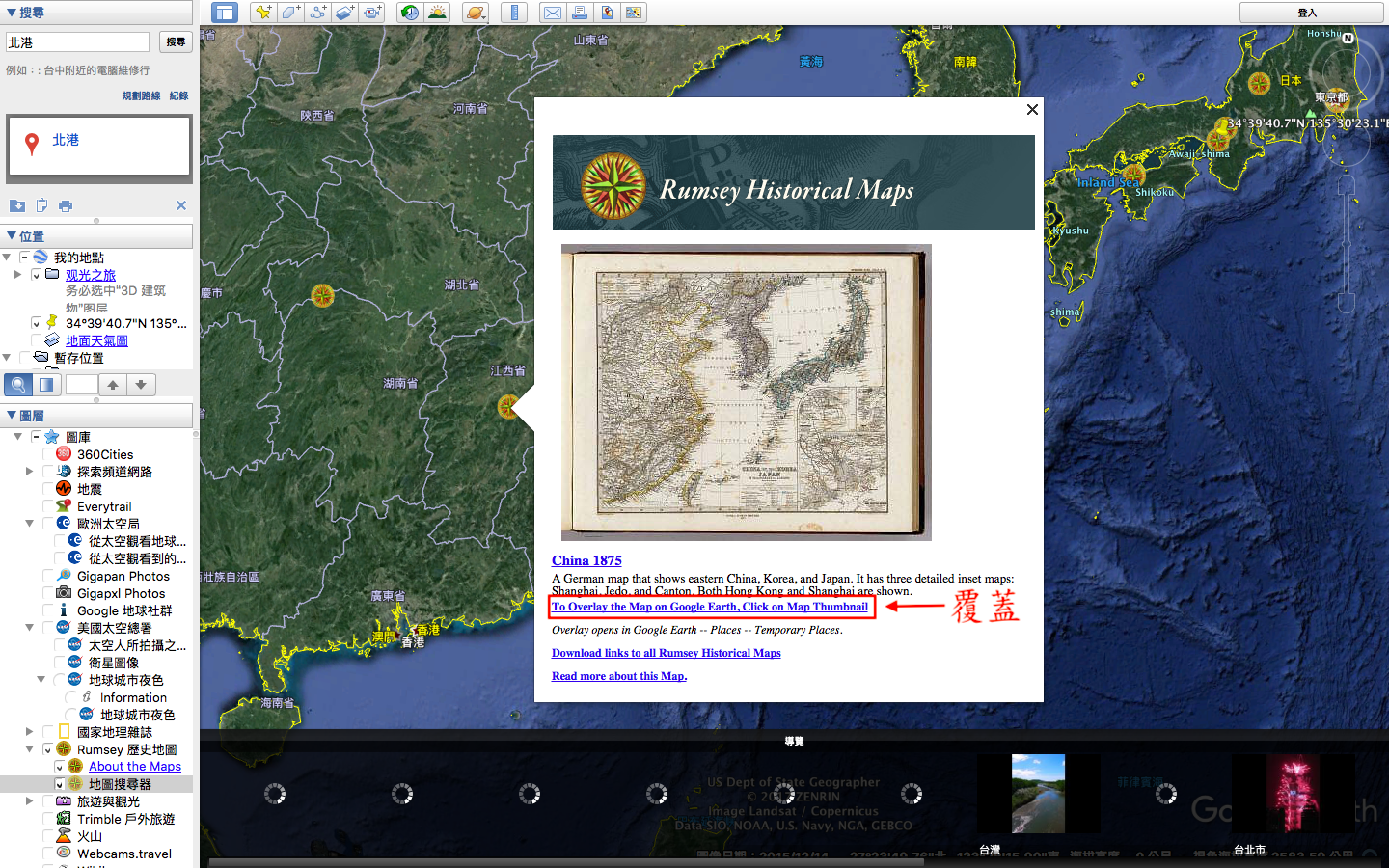This screenshot has height=868, width=1389.
Task: Select the ruler measurement tool
Action: pyautogui.click(x=514, y=13)
